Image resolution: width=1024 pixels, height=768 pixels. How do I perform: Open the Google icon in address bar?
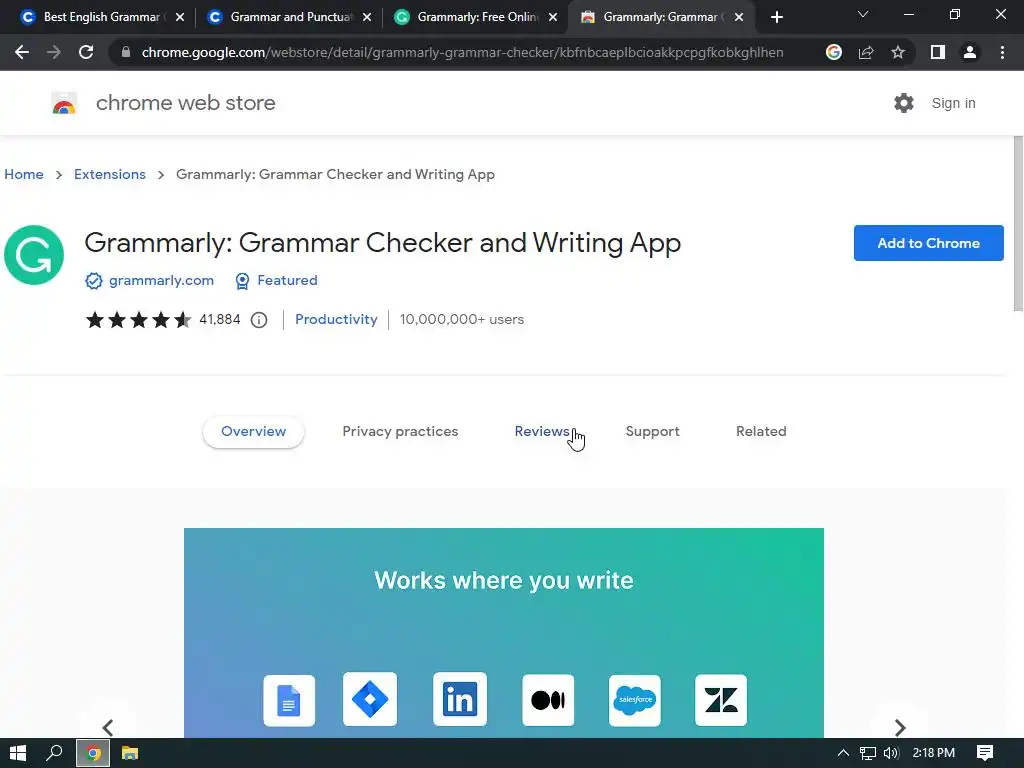coord(833,52)
